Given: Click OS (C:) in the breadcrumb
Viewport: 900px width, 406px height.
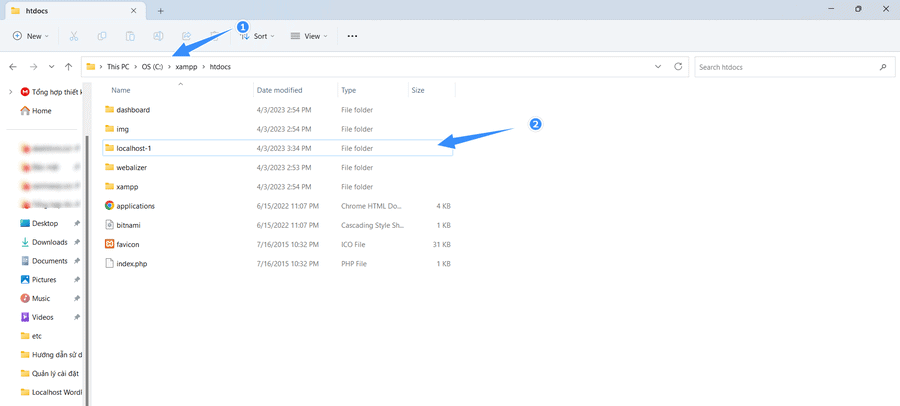Looking at the screenshot, I should [x=153, y=67].
